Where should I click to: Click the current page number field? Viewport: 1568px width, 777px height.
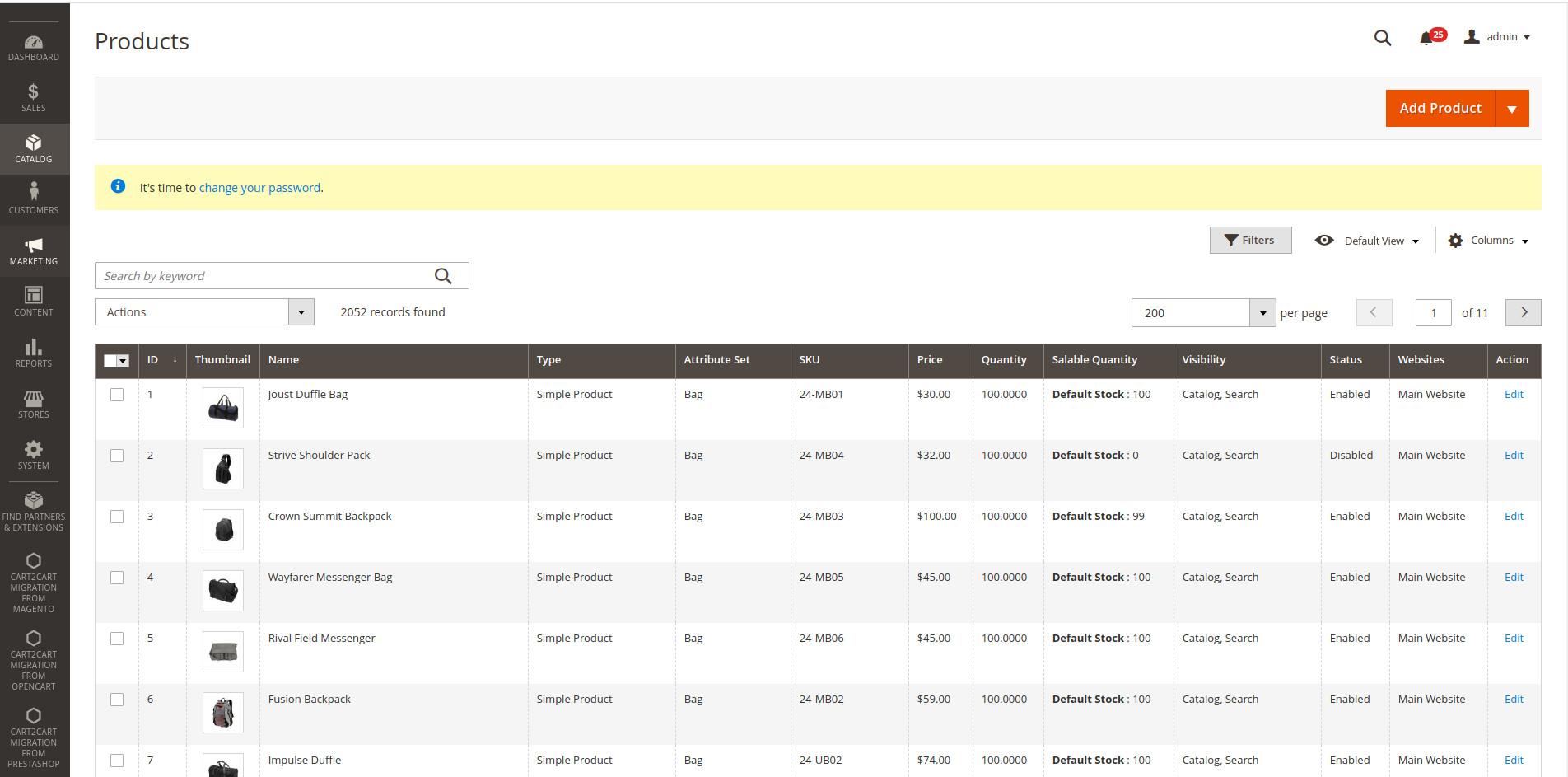click(x=1434, y=313)
